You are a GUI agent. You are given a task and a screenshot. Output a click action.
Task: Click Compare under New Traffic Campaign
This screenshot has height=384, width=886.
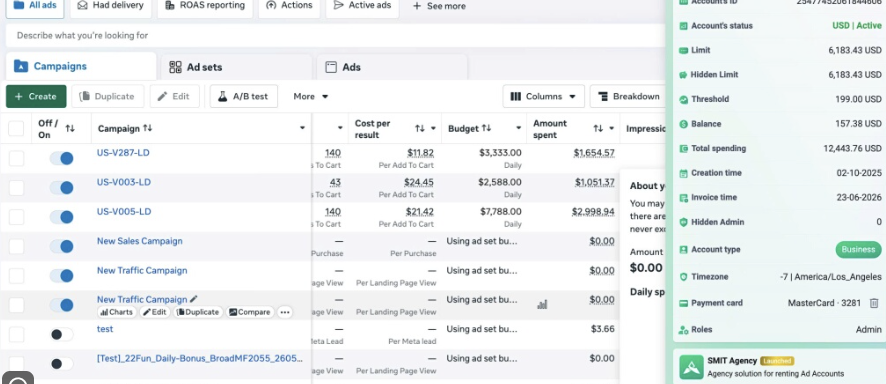(x=249, y=312)
